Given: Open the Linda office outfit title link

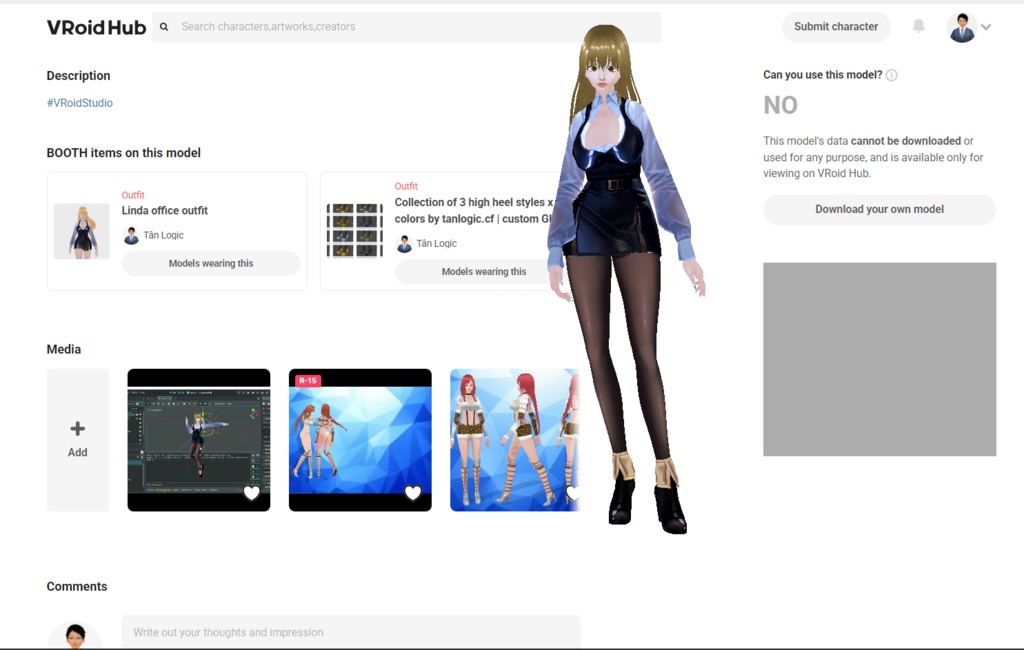Looking at the screenshot, I should (165, 210).
